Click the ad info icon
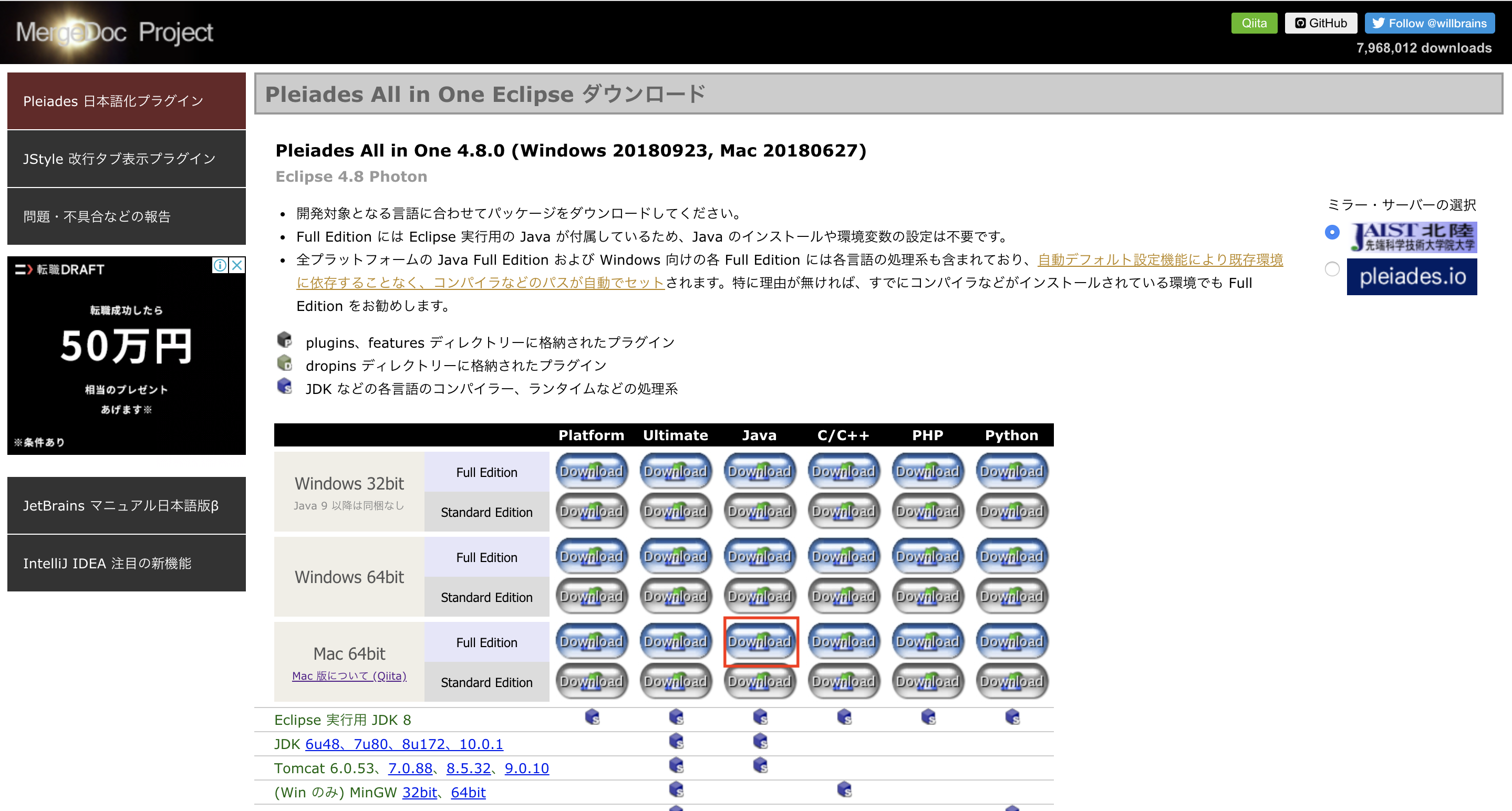1512x811 pixels. tap(220, 265)
